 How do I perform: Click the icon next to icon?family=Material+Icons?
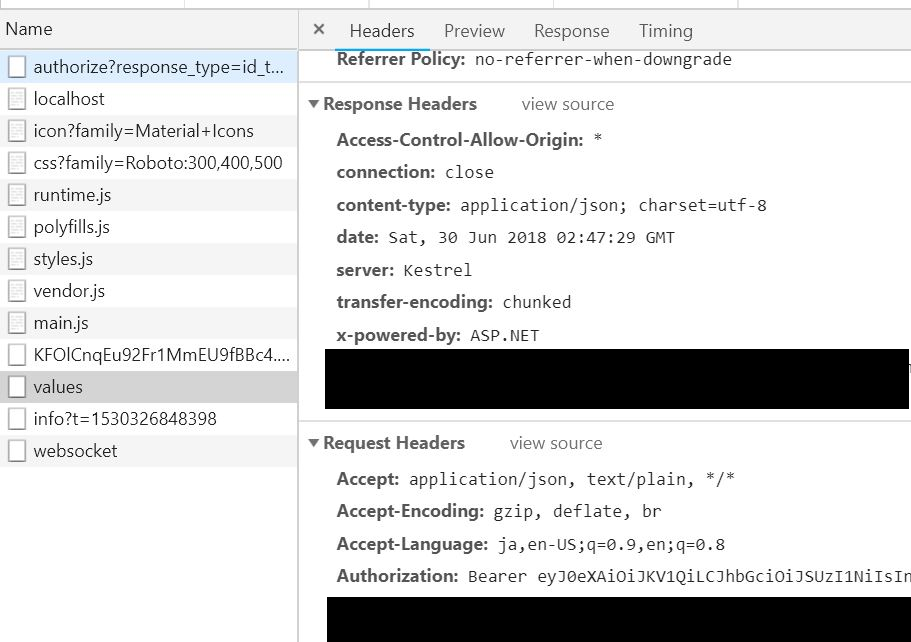tap(17, 131)
